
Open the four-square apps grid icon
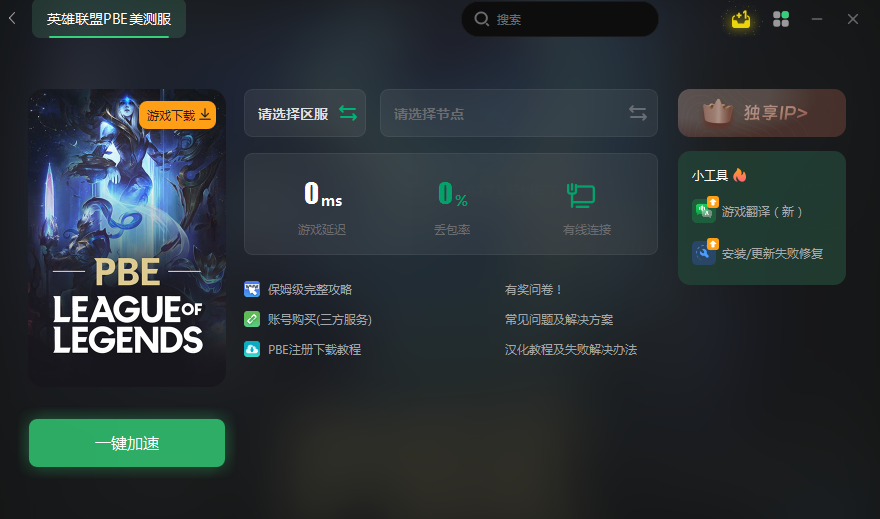click(x=781, y=19)
